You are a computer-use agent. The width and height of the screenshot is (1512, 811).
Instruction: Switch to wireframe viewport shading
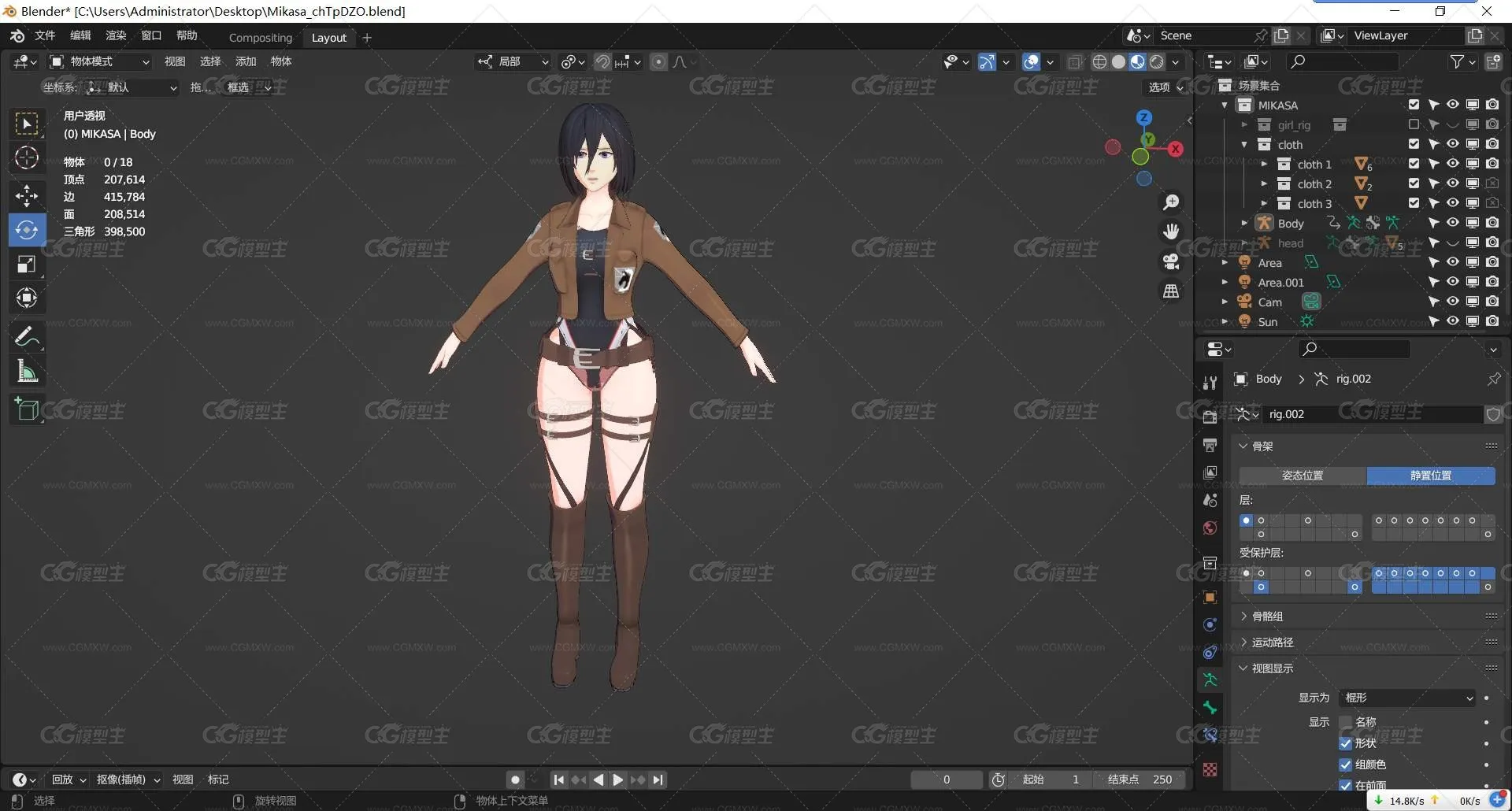pyautogui.click(x=1100, y=62)
